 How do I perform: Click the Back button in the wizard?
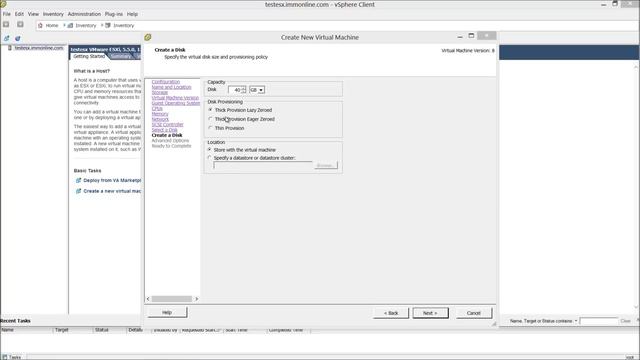coord(391,313)
